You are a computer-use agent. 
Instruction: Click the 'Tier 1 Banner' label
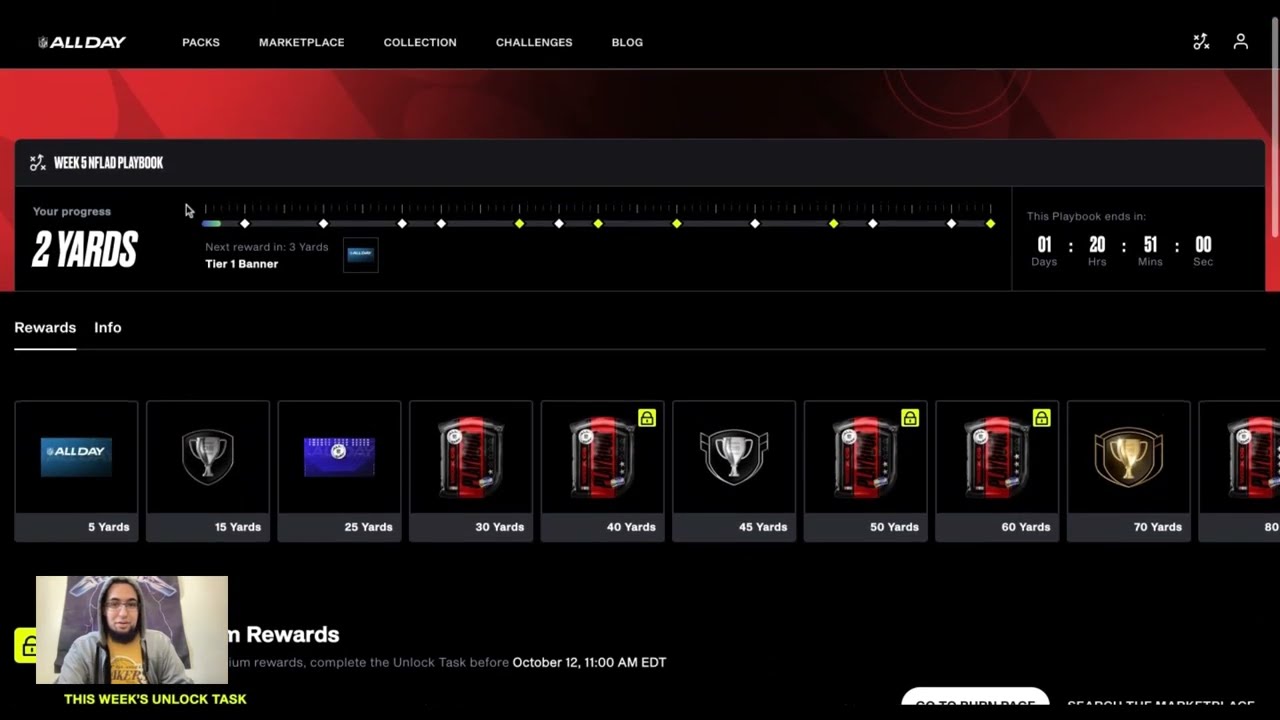(x=242, y=264)
